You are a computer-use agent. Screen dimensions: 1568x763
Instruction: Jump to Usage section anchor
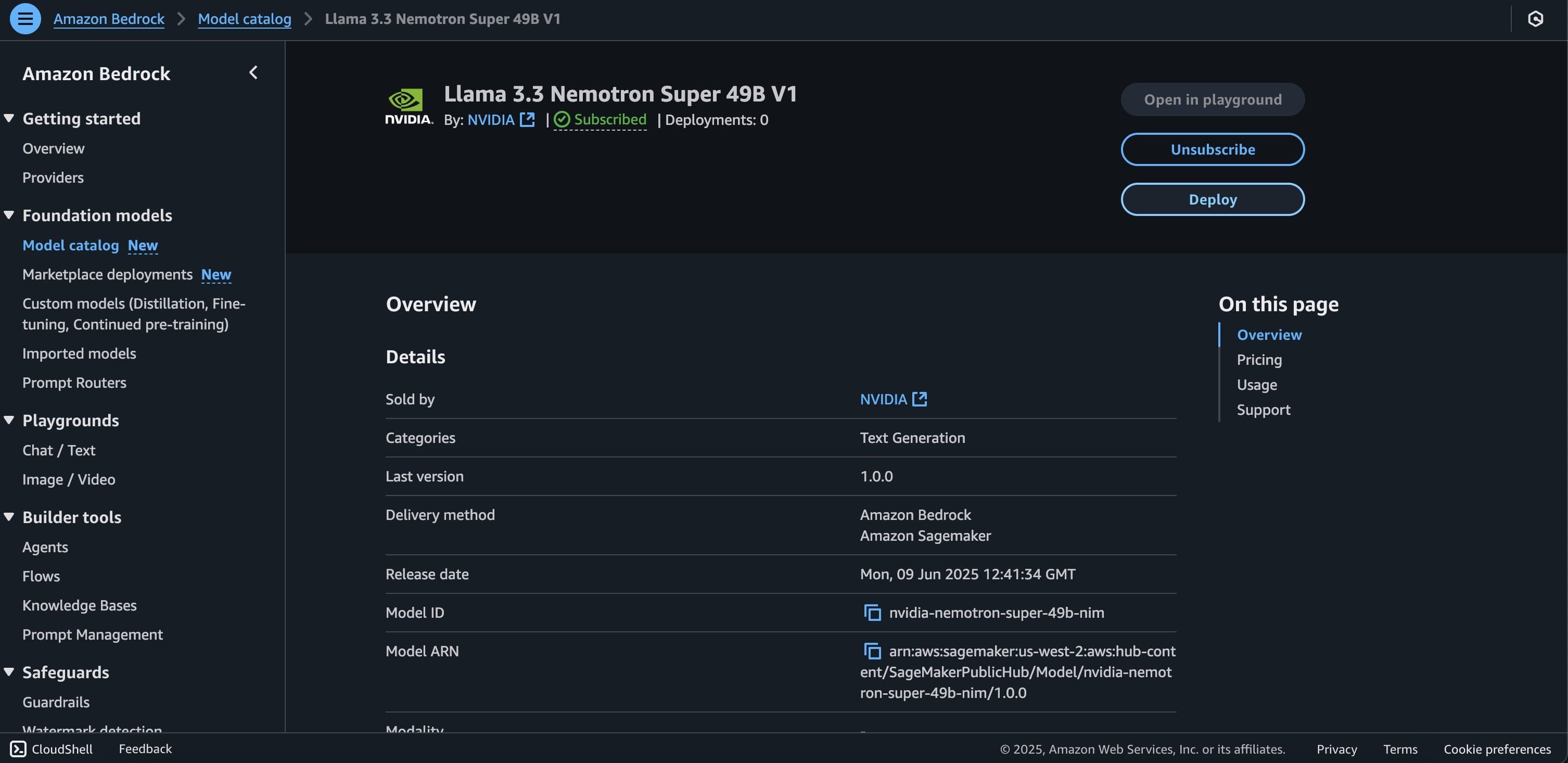point(1256,385)
